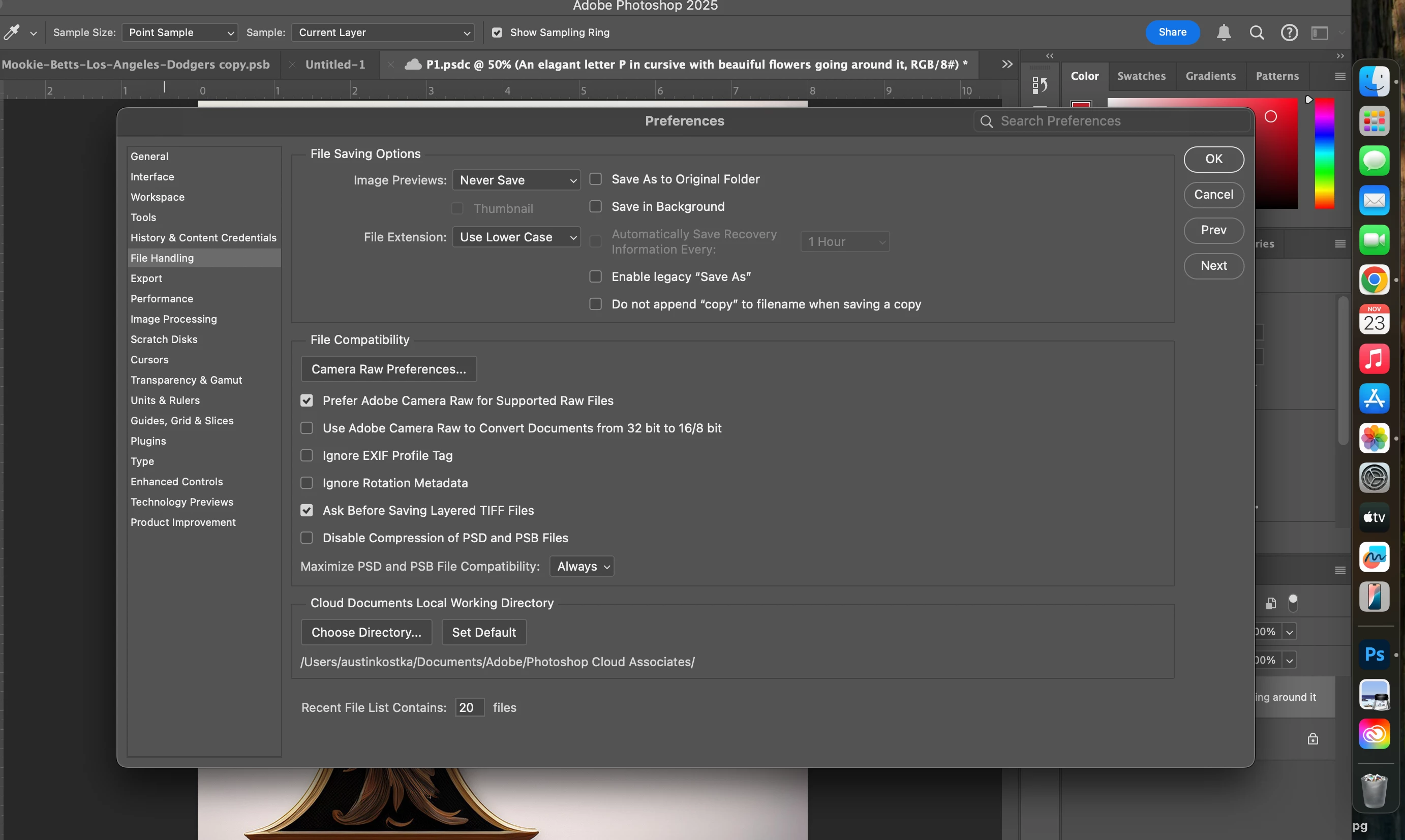Open the Image Previews dropdown
The height and width of the screenshot is (840, 1405).
(516, 180)
